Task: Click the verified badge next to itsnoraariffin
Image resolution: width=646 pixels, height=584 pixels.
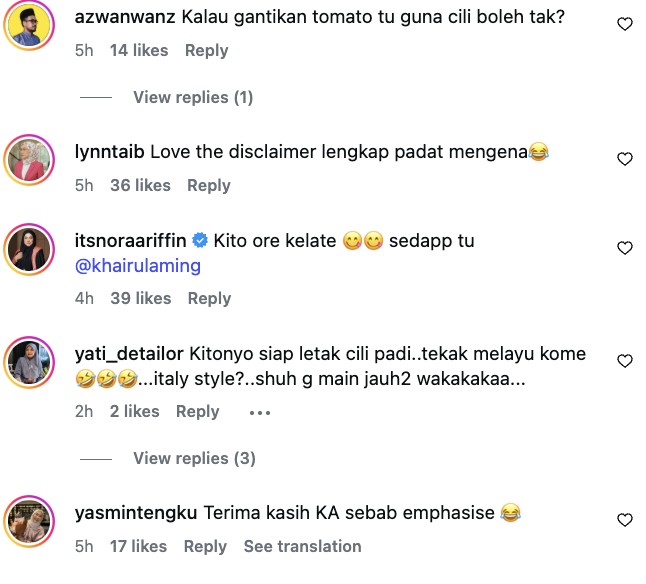Action: [x=200, y=241]
